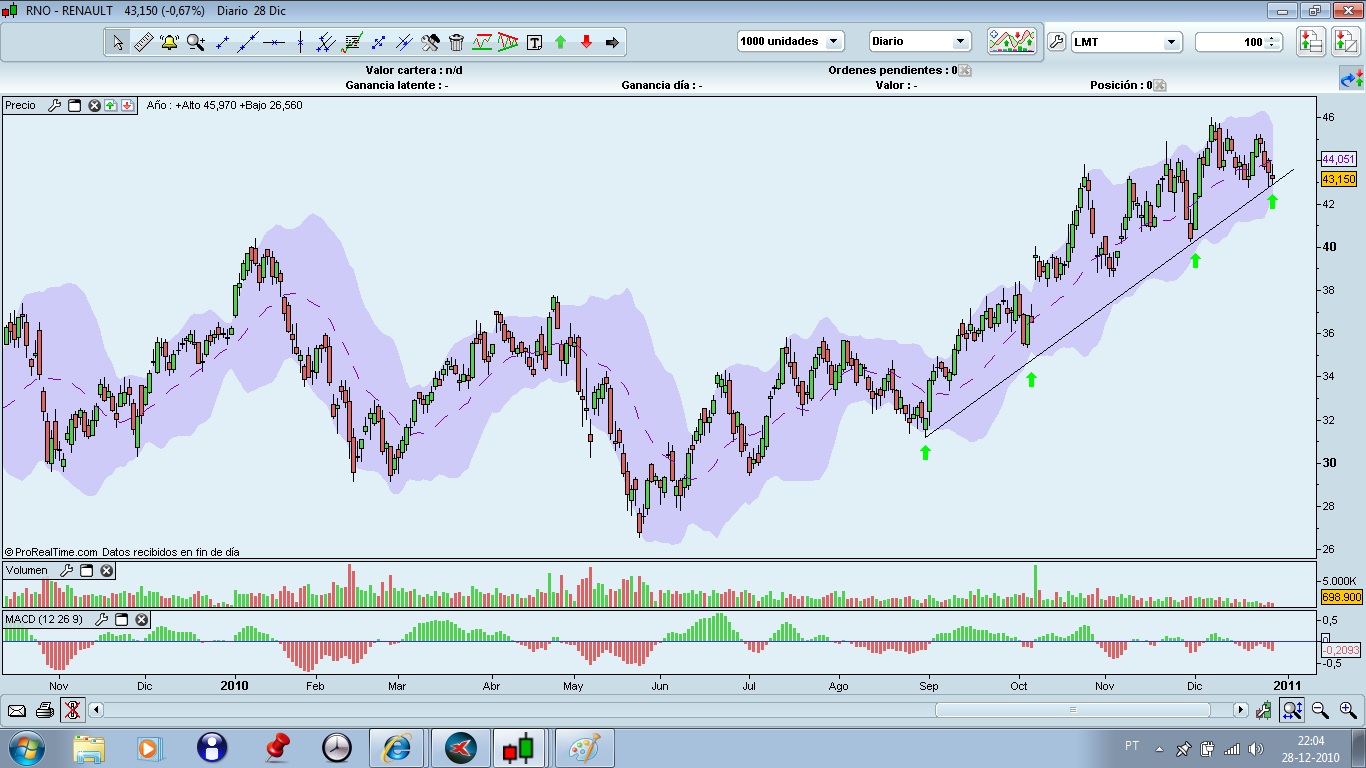Activate the magnifier zoom tool
Screen dimensions: 1366x768
pyautogui.click(x=195, y=42)
